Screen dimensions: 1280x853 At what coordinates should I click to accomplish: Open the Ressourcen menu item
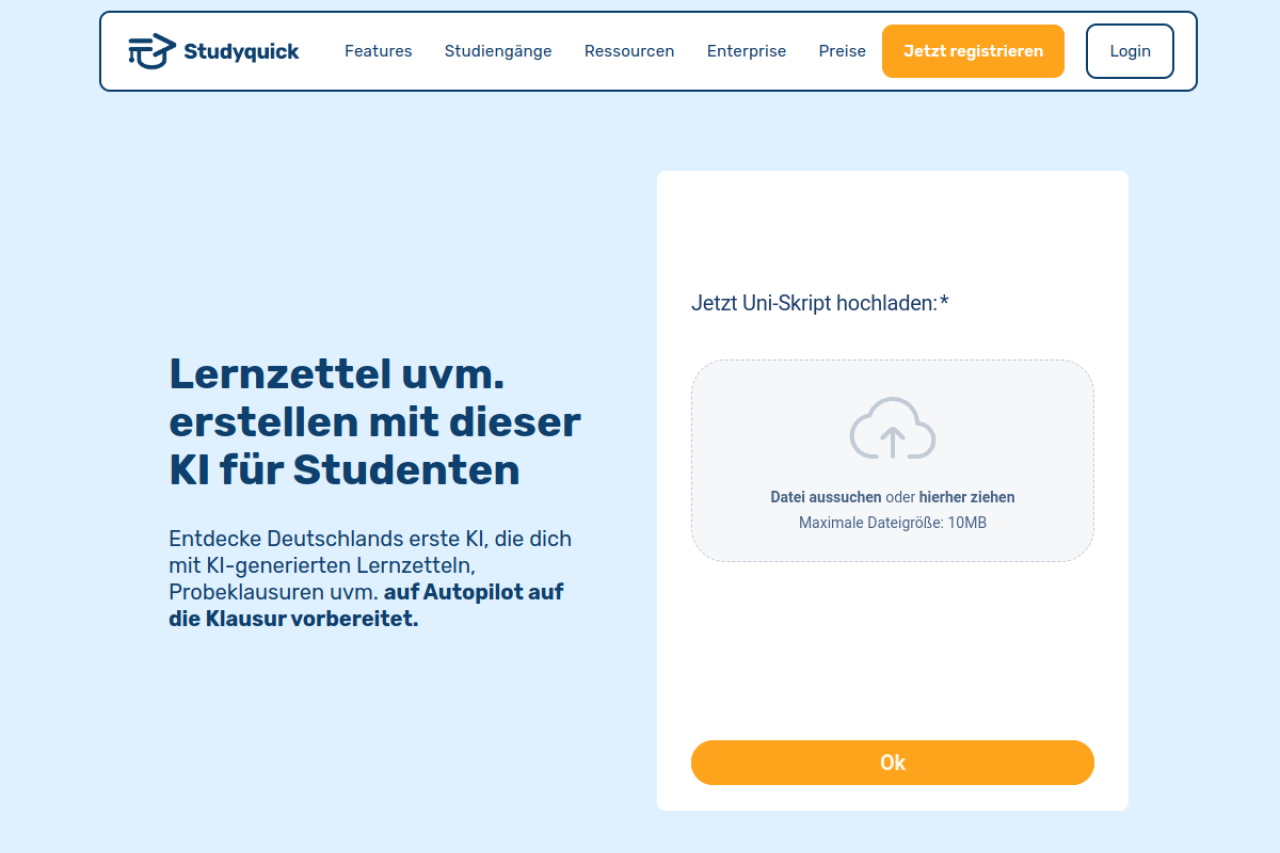[x=629, y=51]
